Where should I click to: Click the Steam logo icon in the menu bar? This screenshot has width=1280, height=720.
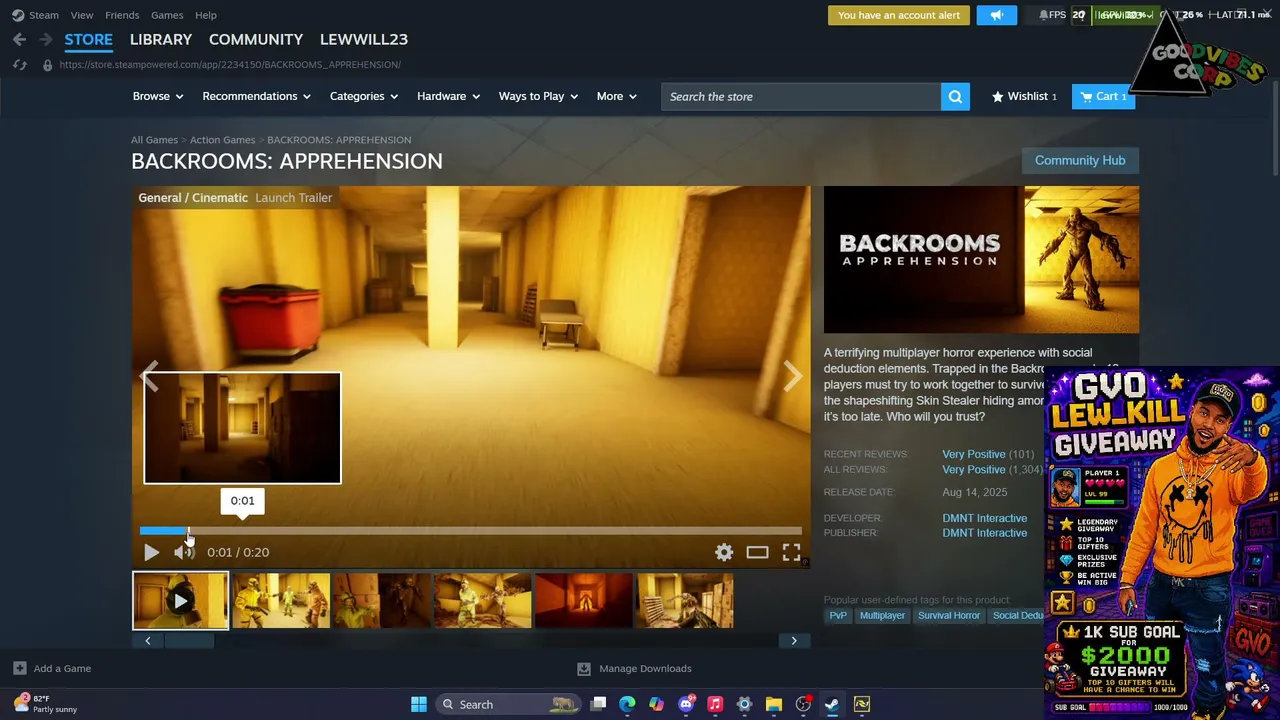click(18, 15)
